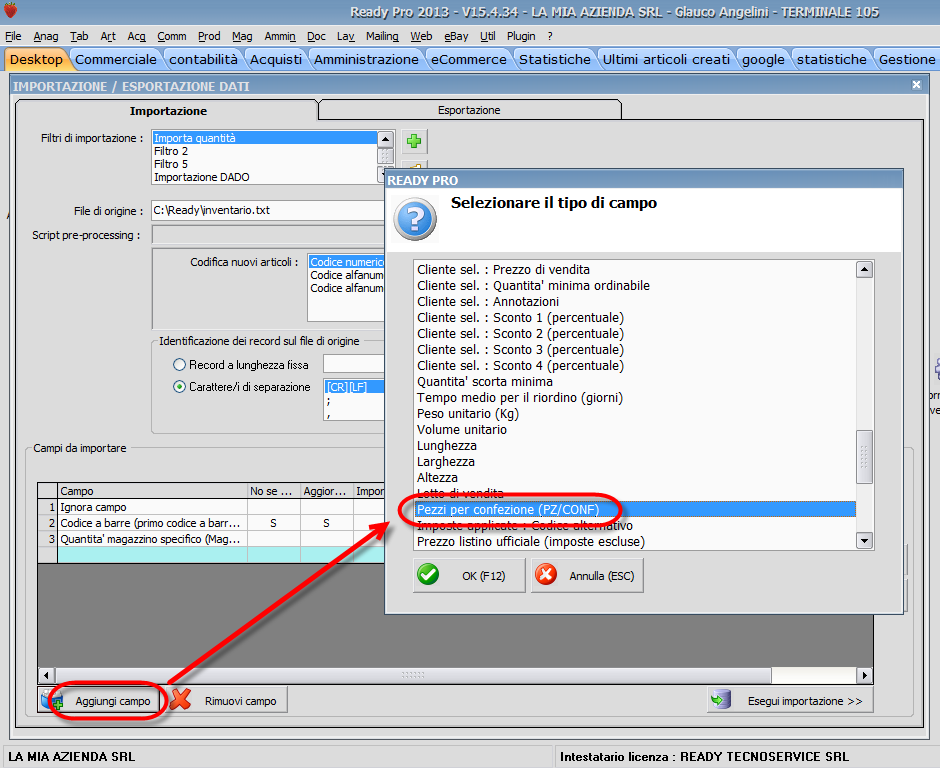Open the Acq menu
The image size is (940, 768).
pyautogui.click(x=137, y=36)
